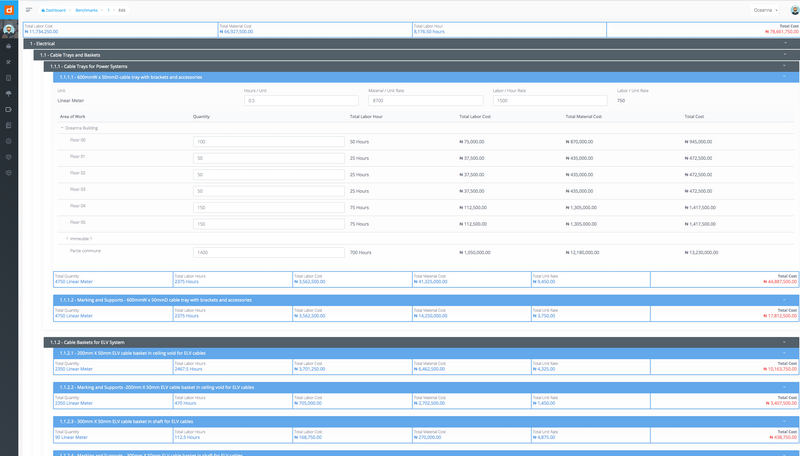Open the building sidebar icon

(x=8, y=78)
